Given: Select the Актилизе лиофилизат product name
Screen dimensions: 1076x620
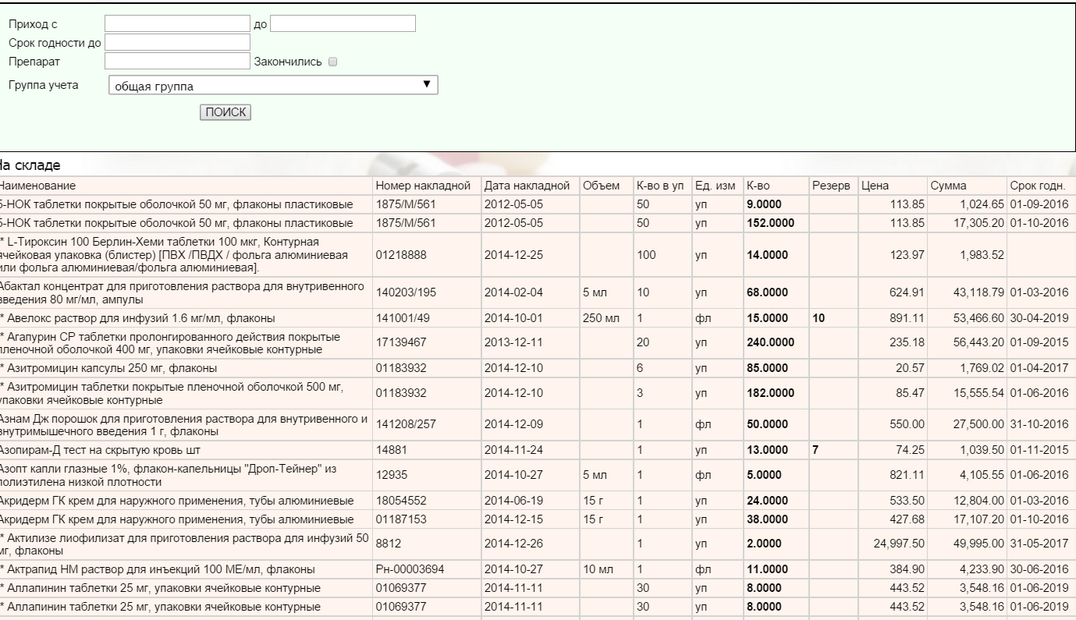Looking at the screenshot, I should [x=185, y=544].
